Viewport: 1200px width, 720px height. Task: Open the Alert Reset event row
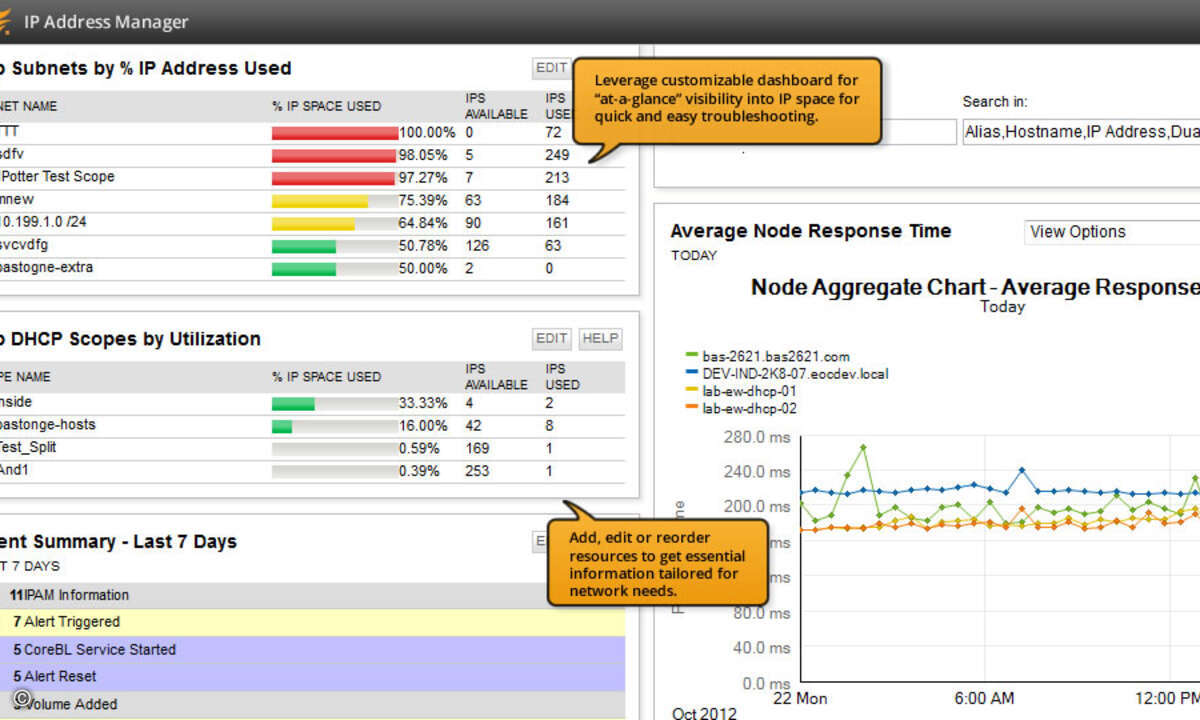tap(312, 677)
